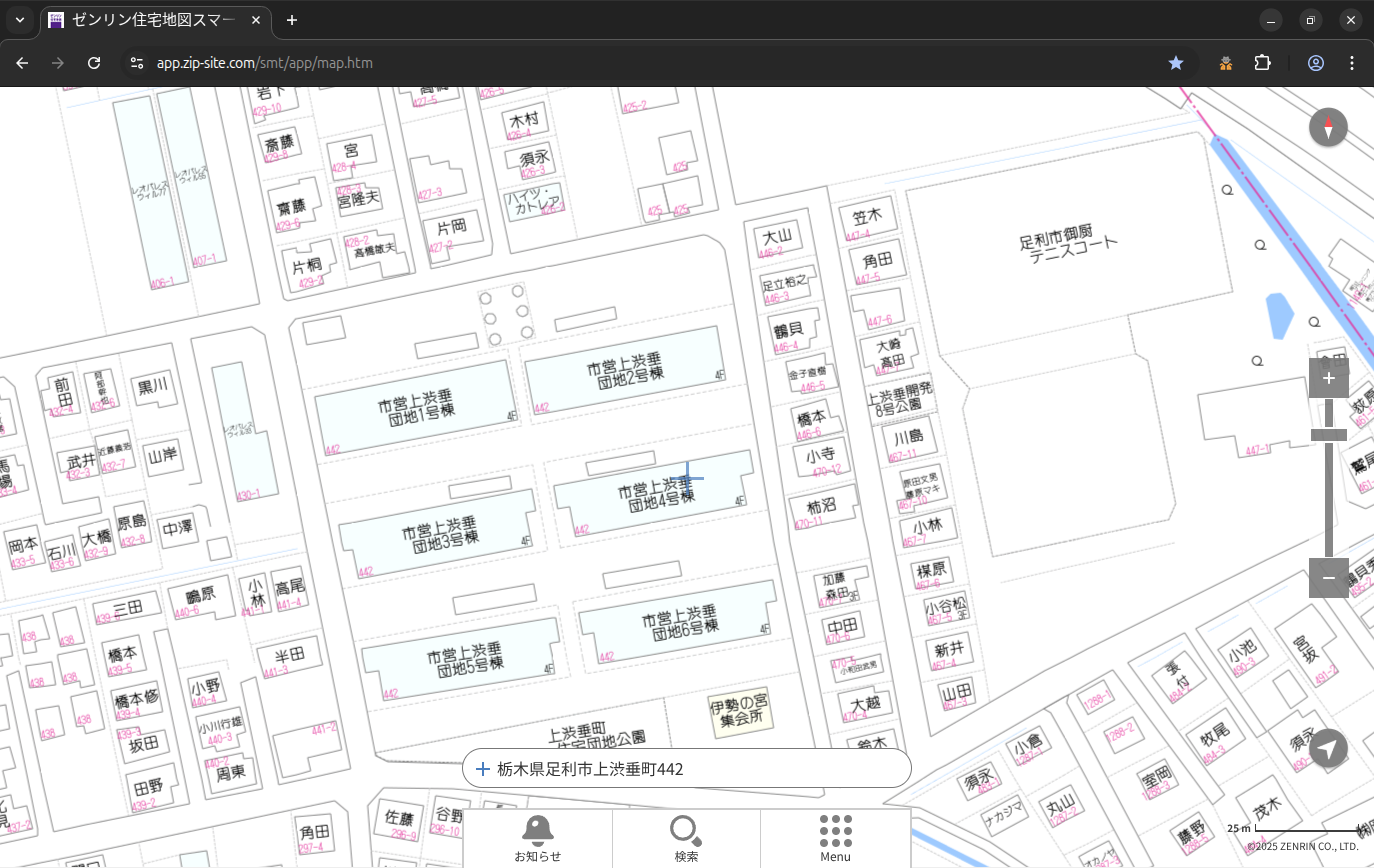Expand the tab search dropdown arrow

(19, 20)
